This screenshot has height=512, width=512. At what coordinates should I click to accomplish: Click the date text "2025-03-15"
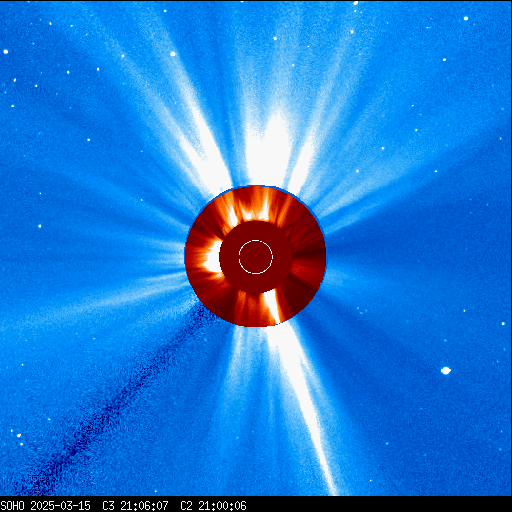pyautogui.click(x=60, y=506)
